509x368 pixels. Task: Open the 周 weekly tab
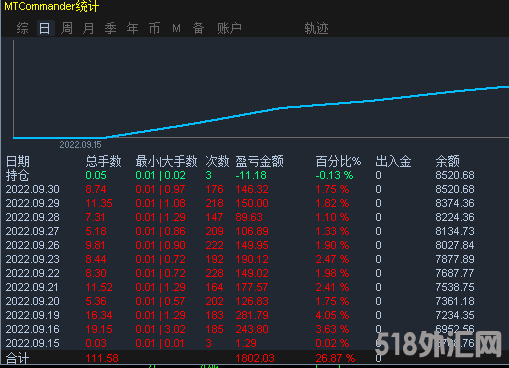pyautogui.click(x=67, y=28)
